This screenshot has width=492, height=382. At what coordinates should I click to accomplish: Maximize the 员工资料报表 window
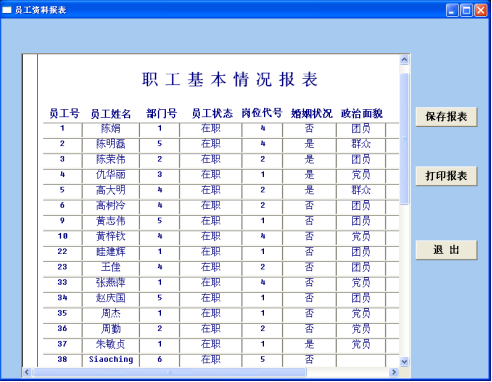pos(466,10)
